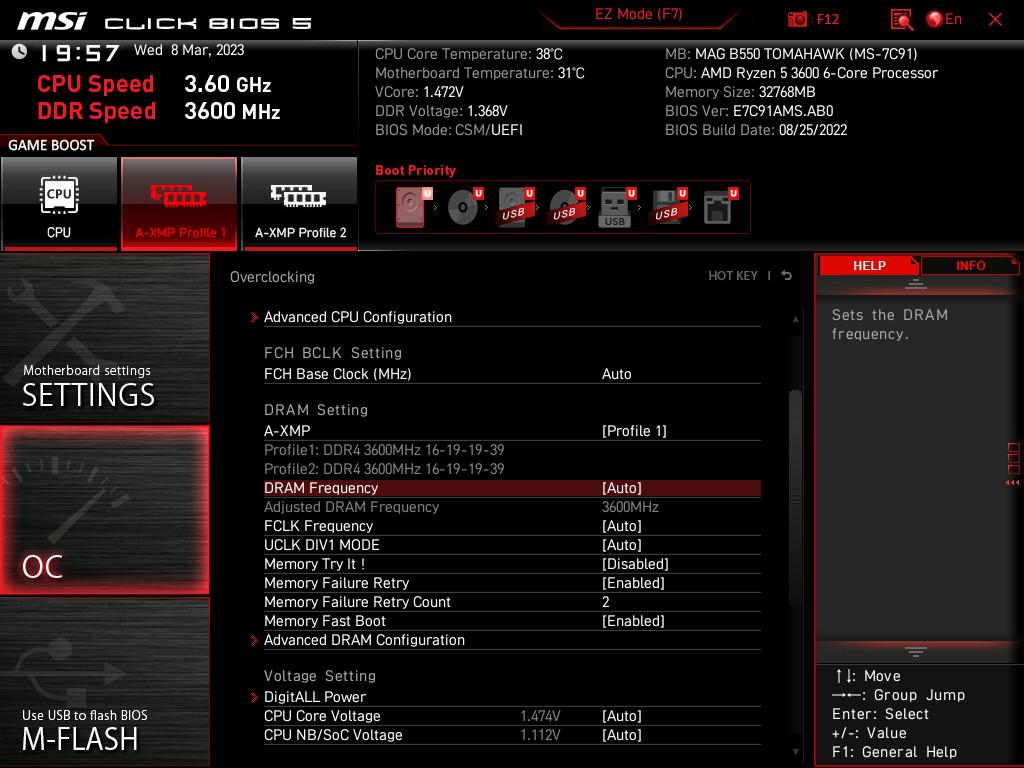The height and width of the screenshot is (768, 1024).
Task: Open UCLK DIV1 MODE [Auto] dropdown
Action: coord(622,545)
